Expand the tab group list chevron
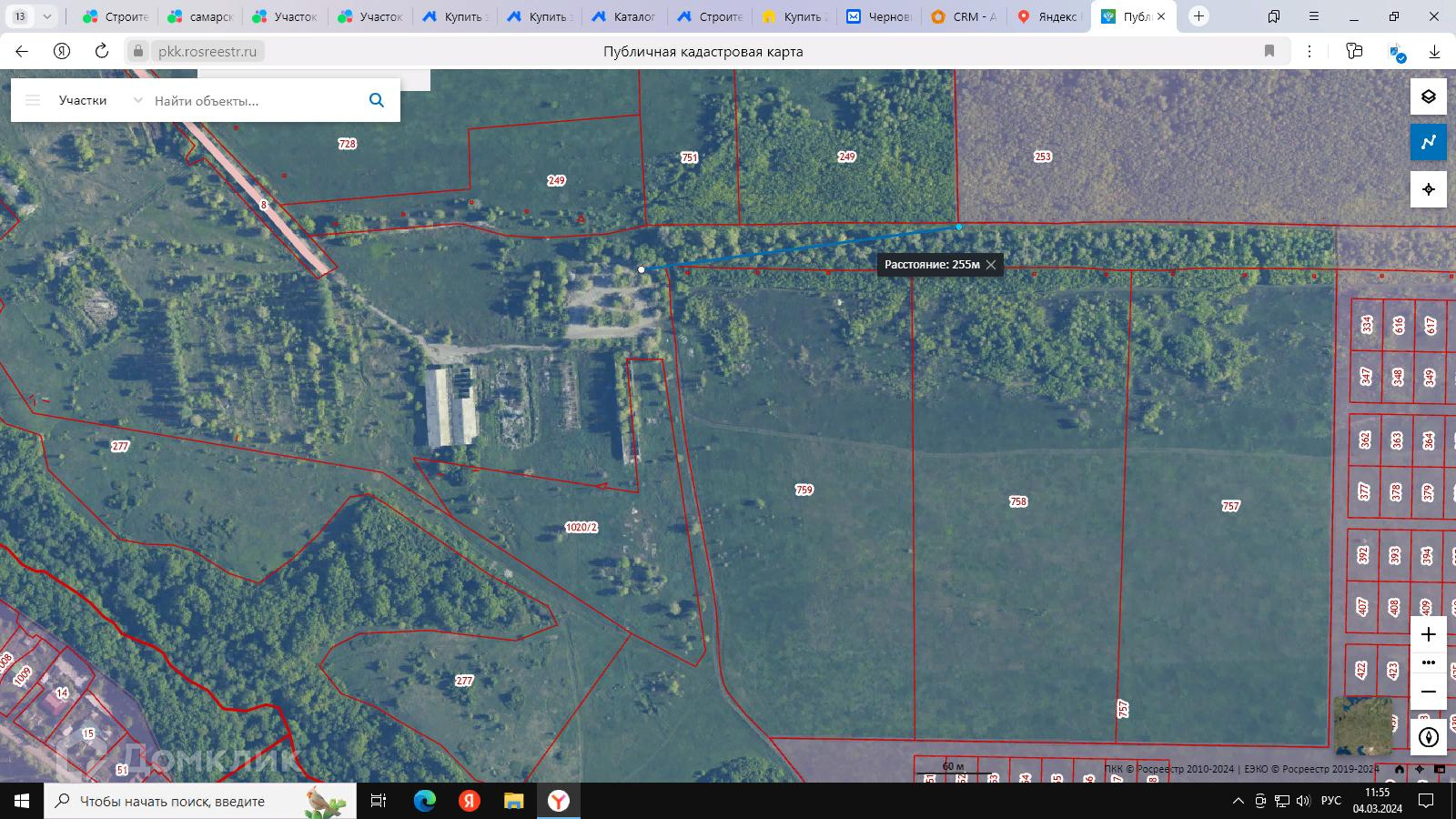 coord(47,16)
